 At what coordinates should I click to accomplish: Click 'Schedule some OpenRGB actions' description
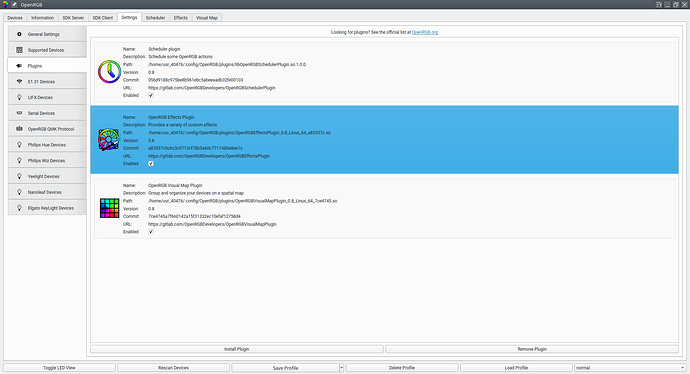pyautogui.click(x=180, y=56)
